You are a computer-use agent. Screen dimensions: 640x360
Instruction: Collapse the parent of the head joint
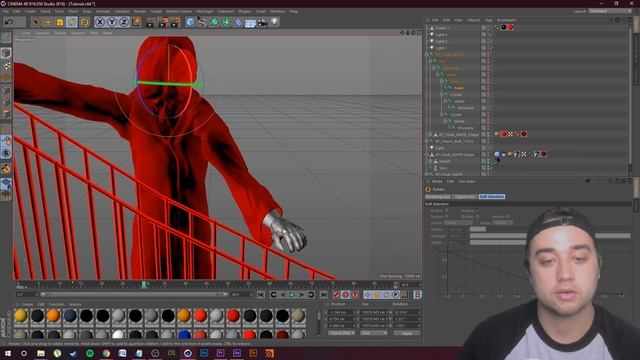pos(442,81)
